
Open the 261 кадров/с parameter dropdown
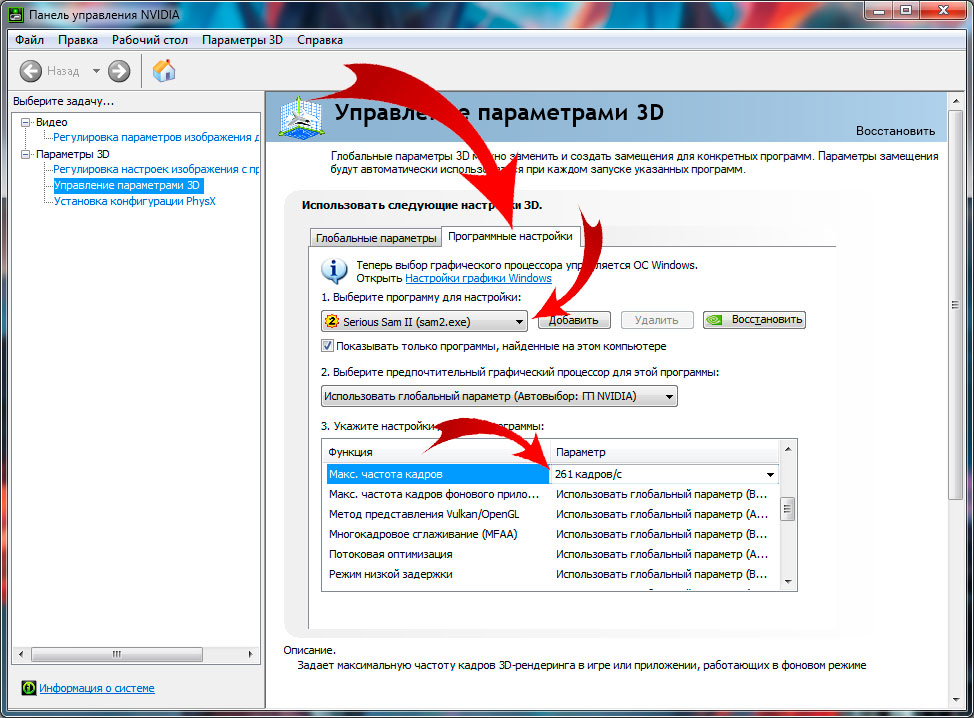click(770, 474)
